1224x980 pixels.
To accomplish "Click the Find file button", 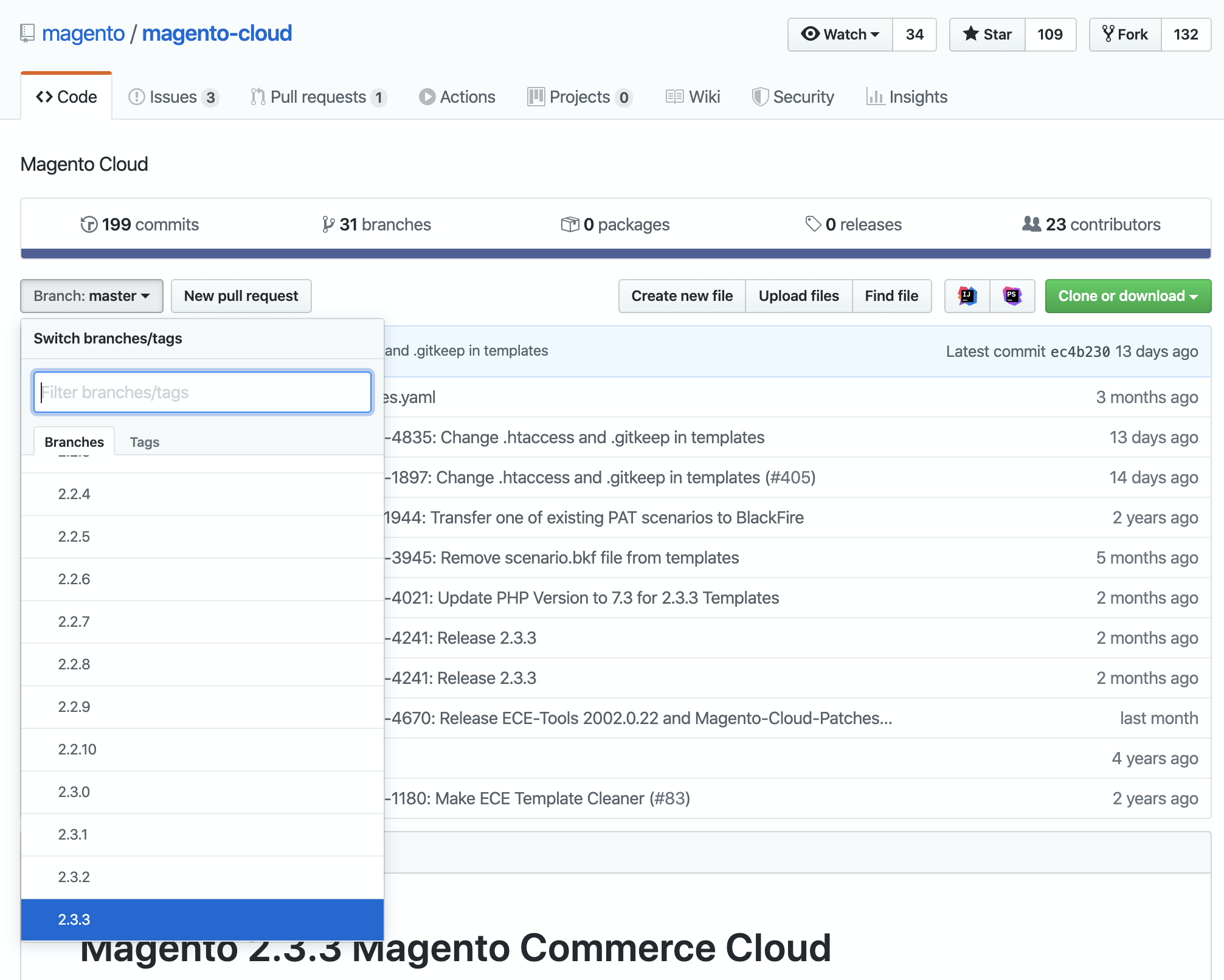I will (x=890, y=295).
